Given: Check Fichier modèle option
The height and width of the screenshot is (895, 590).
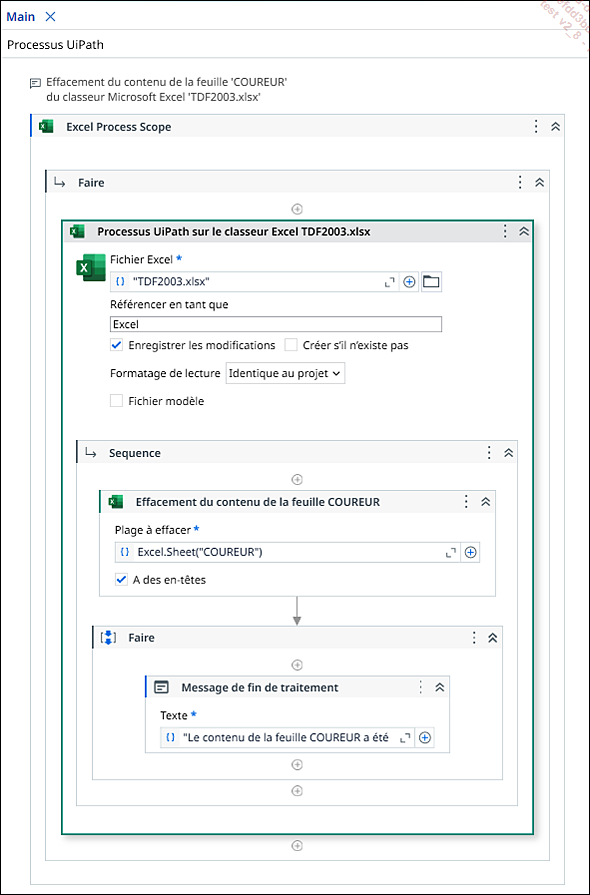Looking at the screenshot, I should click(x=116, y=401).
